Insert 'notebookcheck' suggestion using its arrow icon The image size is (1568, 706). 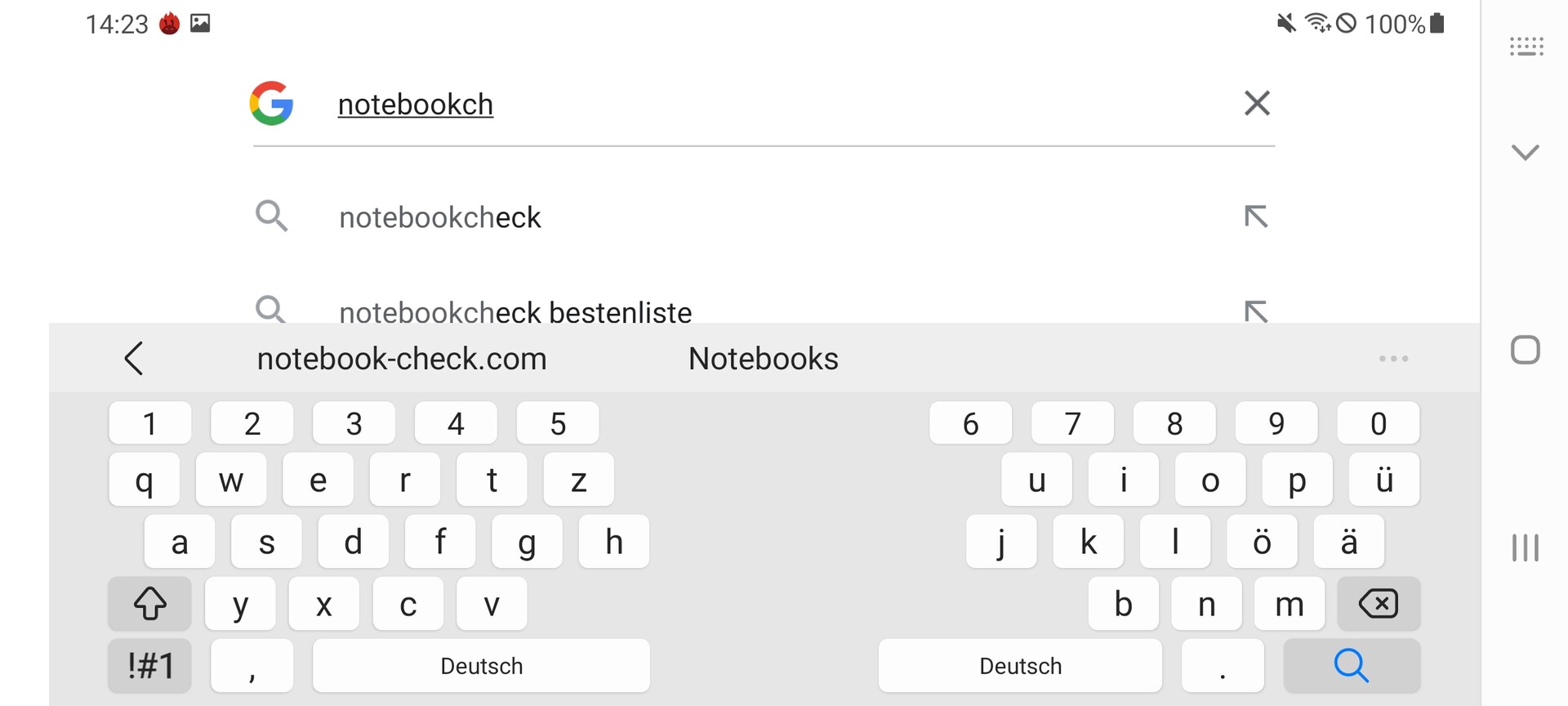(1256, 217)
